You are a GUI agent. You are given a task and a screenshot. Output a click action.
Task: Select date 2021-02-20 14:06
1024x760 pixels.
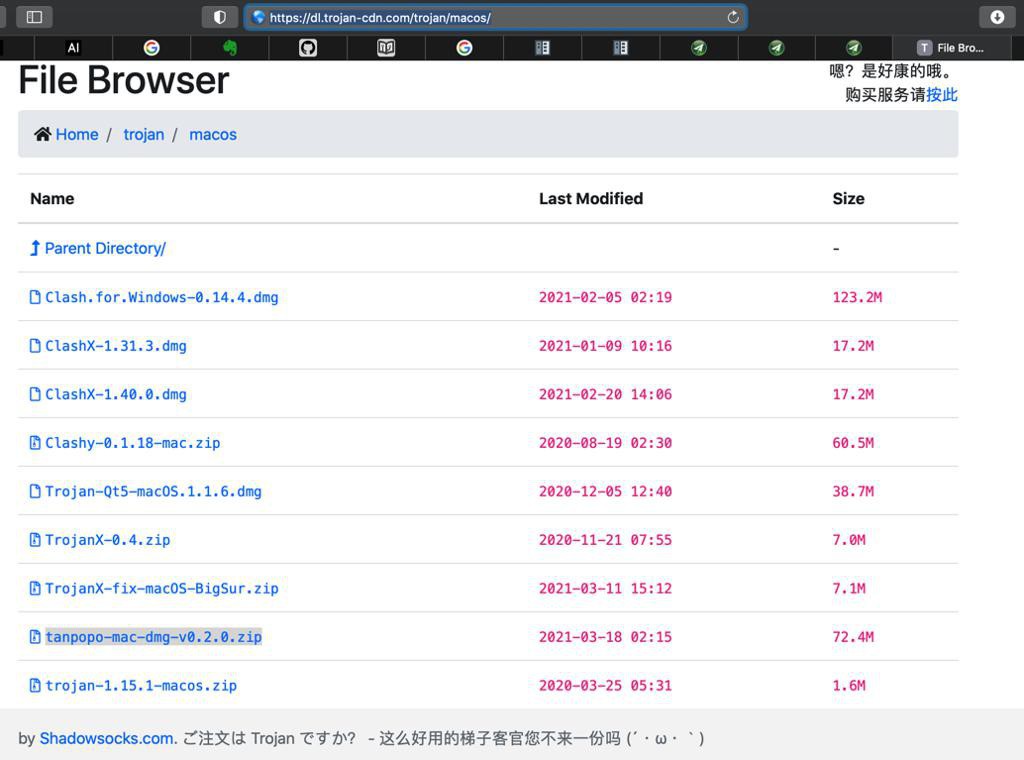pos(605,394)
